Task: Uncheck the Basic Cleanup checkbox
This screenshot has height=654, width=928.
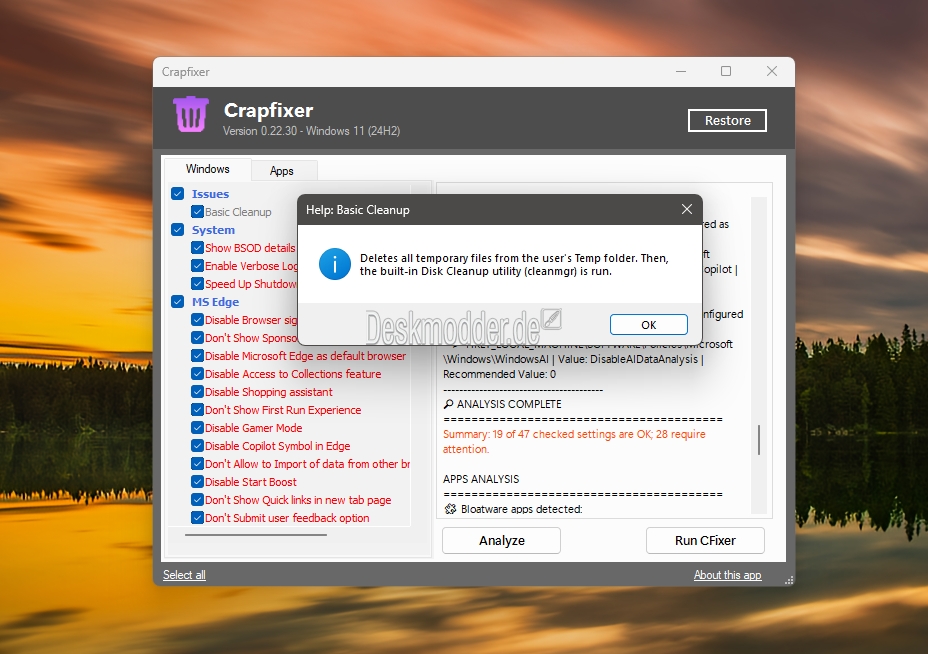Action: pos(198,212)
